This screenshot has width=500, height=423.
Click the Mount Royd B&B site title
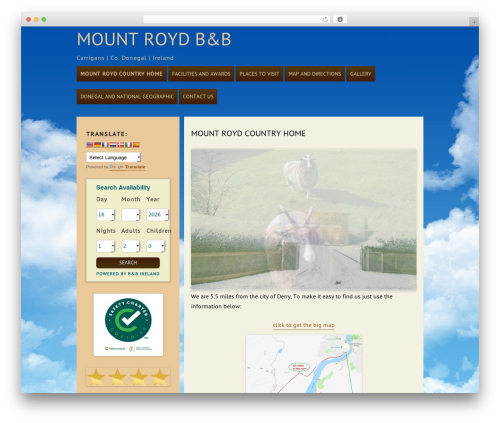(x=154, y=39)
